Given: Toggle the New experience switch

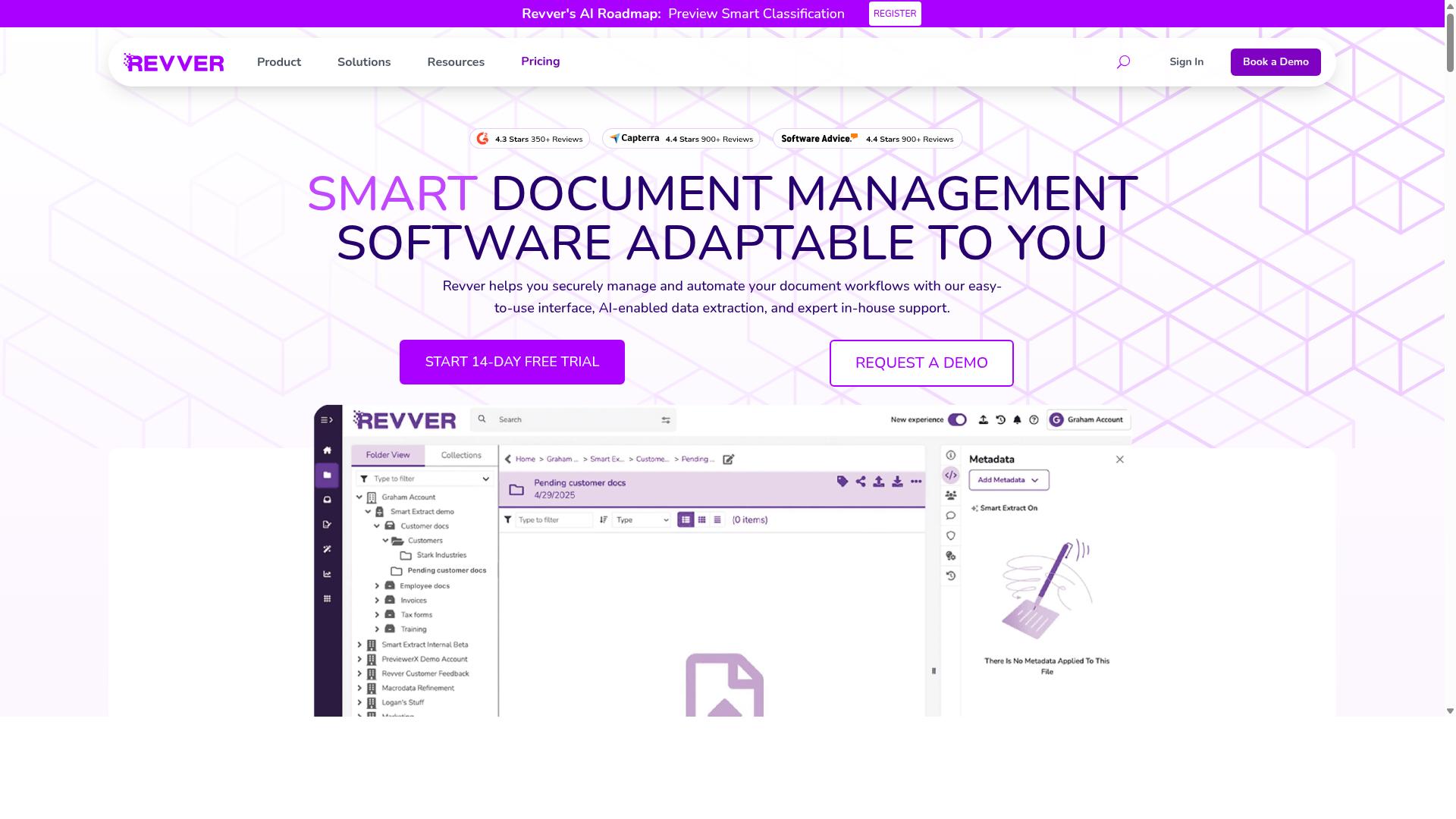Looking at the screenshot, I should click(957, 419).
